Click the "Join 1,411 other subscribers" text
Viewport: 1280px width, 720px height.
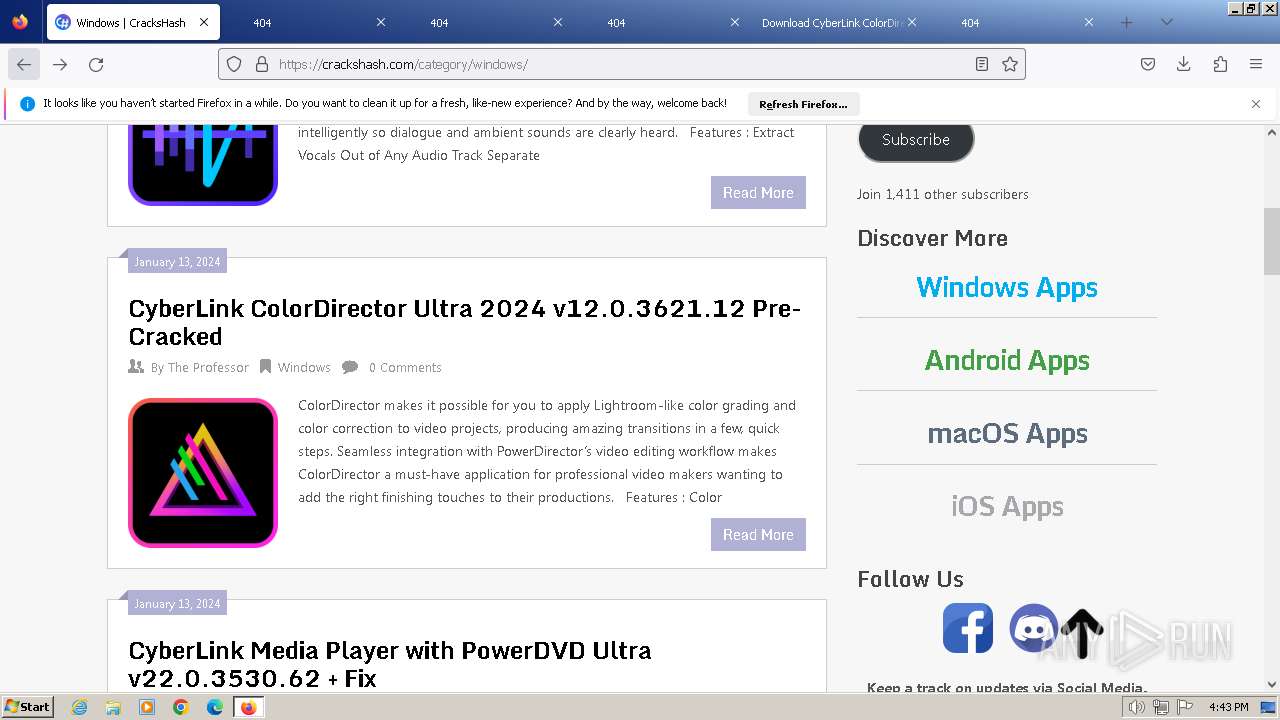pos(943,194)
